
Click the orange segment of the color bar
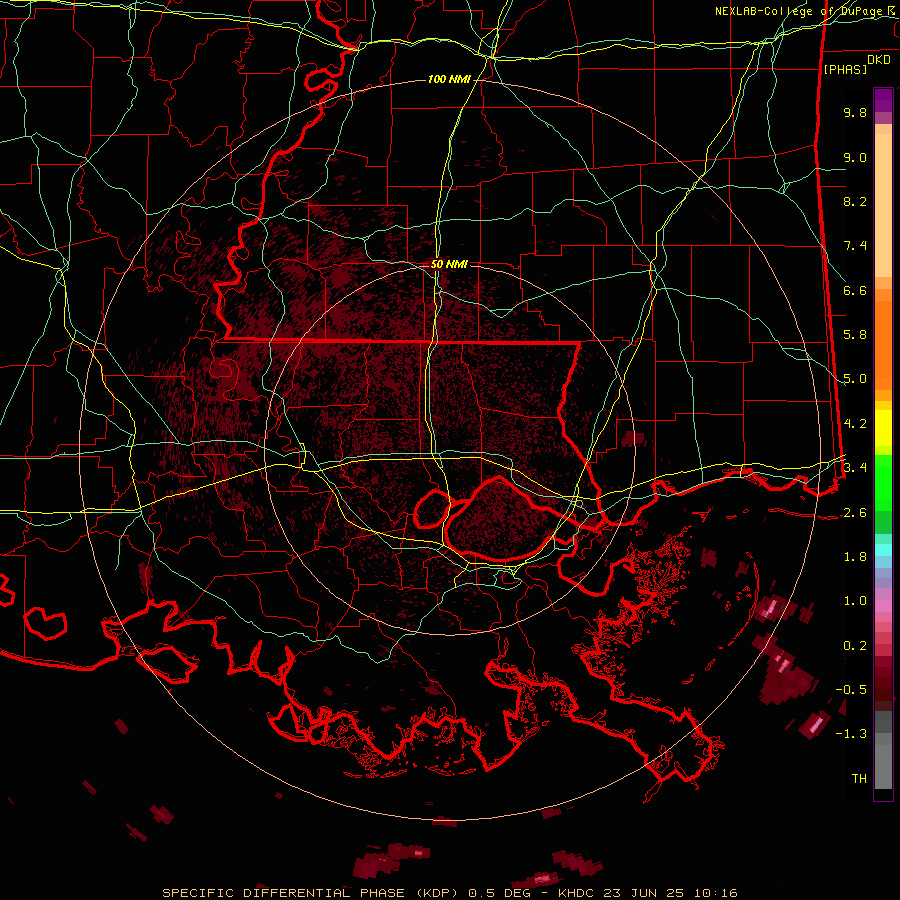pyautogui.click(x=883, y=339)
